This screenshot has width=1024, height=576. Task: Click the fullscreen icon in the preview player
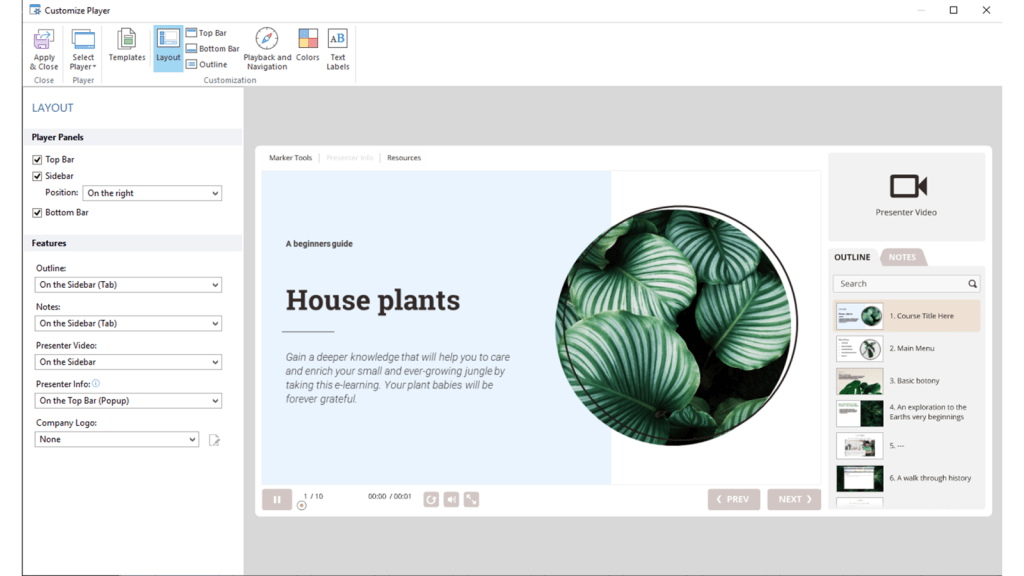pyautogui.click(x=471, y=499)
